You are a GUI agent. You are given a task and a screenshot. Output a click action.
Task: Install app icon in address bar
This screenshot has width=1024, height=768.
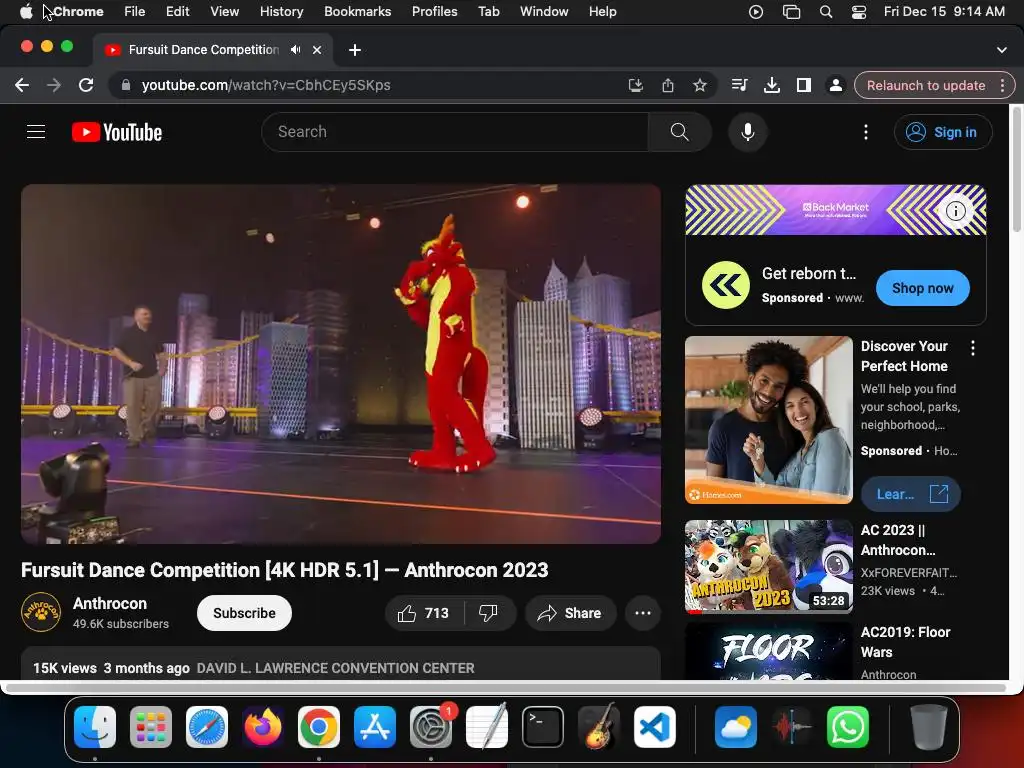(x=635, y=85)
